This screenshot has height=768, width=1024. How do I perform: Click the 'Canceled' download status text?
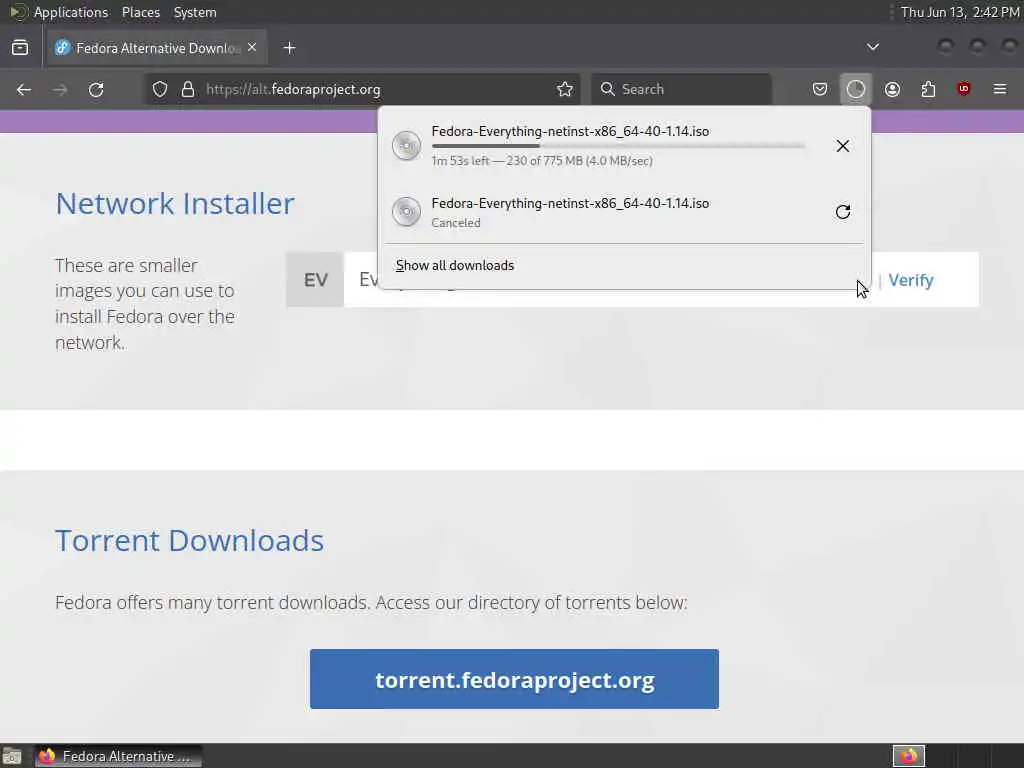coord(456,223)
